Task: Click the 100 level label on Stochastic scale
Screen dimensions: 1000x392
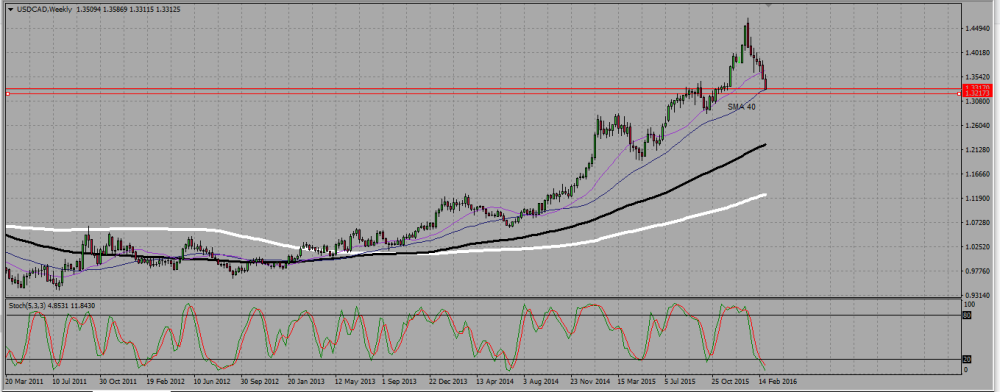Action: coord(969,305)
